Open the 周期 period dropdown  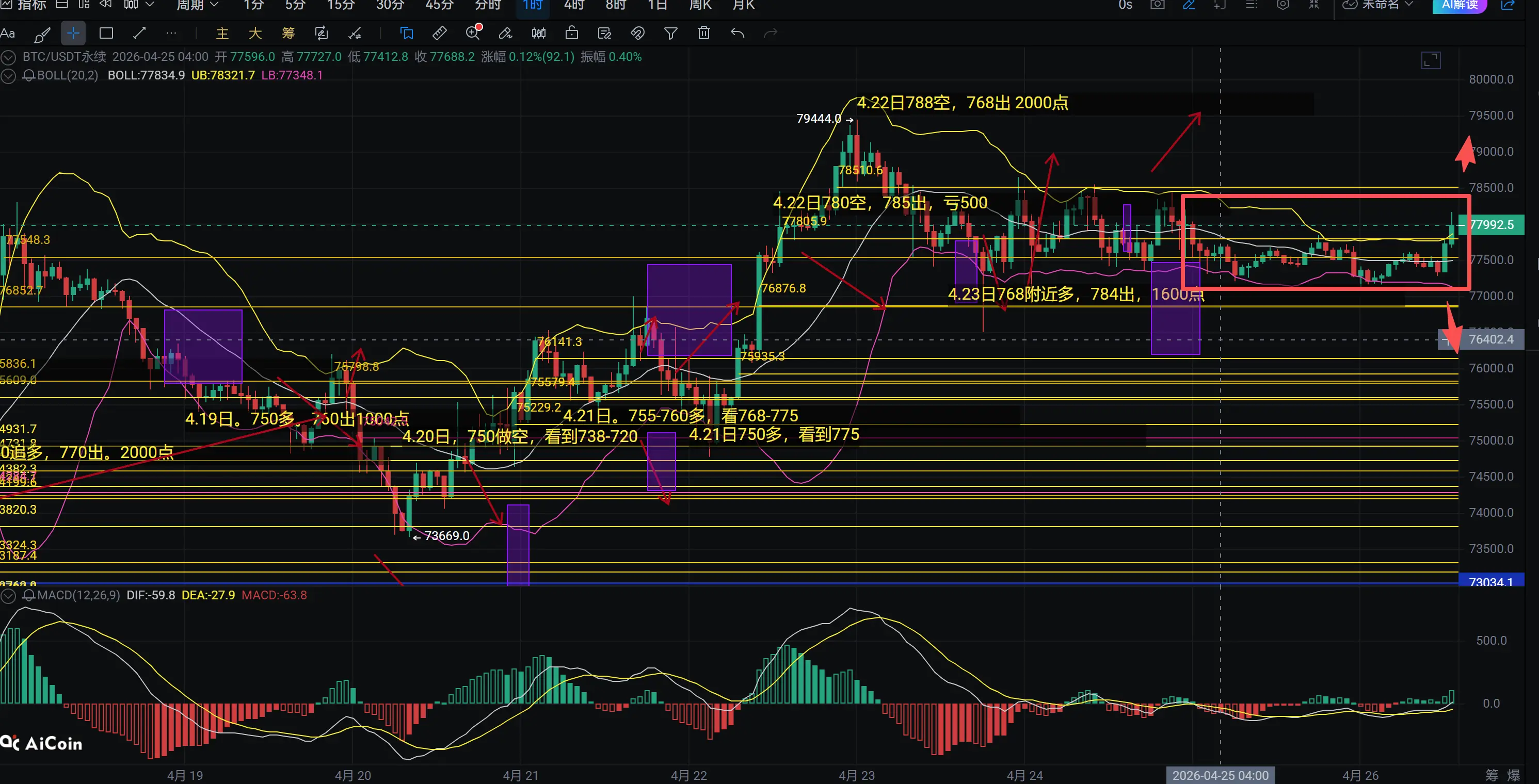pyautogui.click(x=197, y=5)
